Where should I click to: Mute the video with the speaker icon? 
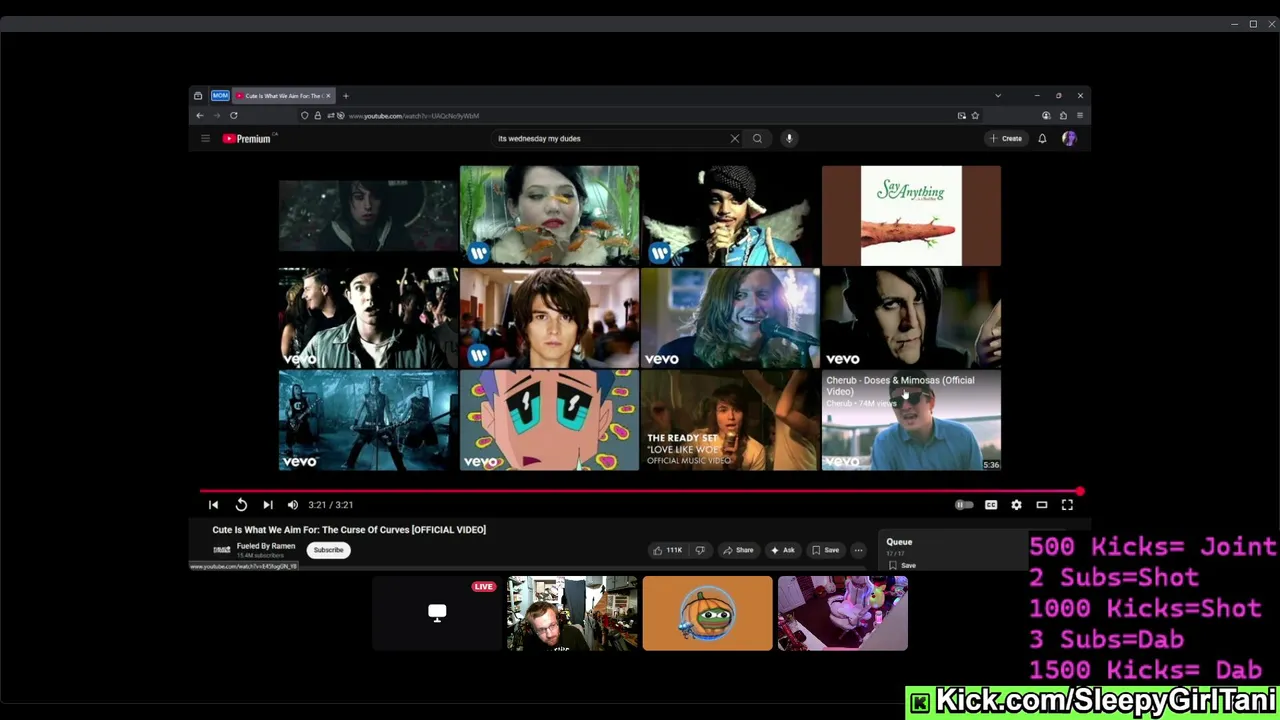point(293,505)
